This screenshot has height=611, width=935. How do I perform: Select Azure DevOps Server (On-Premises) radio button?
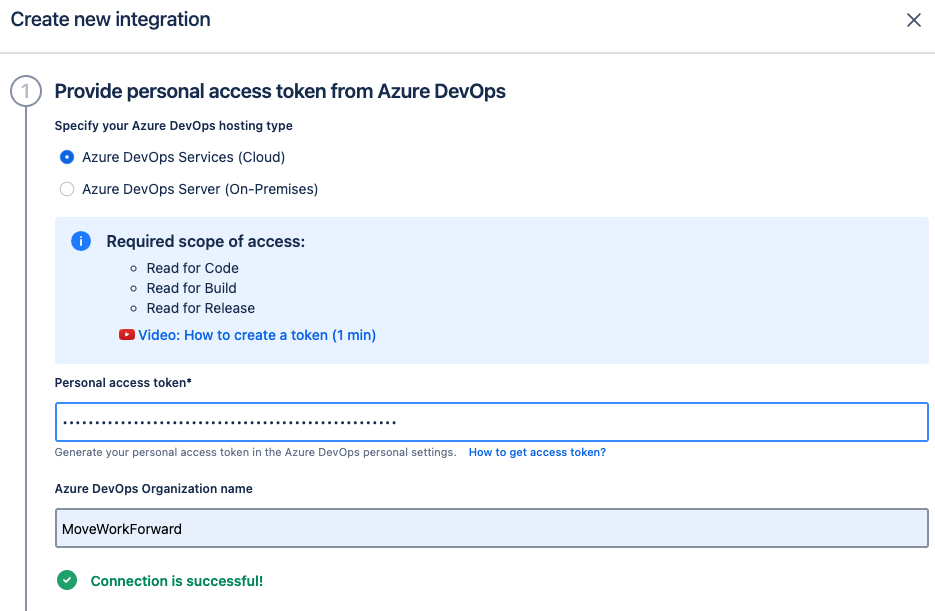(x=67, y=189)
